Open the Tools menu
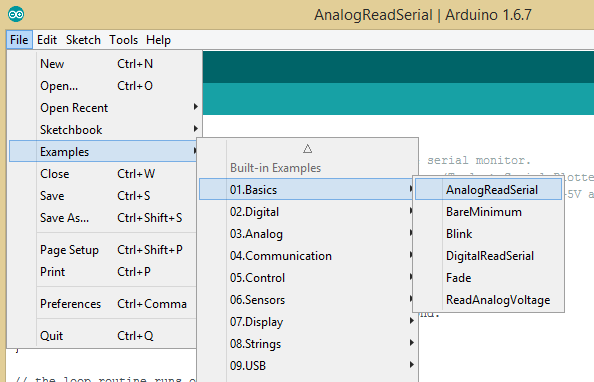 [123, 40]
